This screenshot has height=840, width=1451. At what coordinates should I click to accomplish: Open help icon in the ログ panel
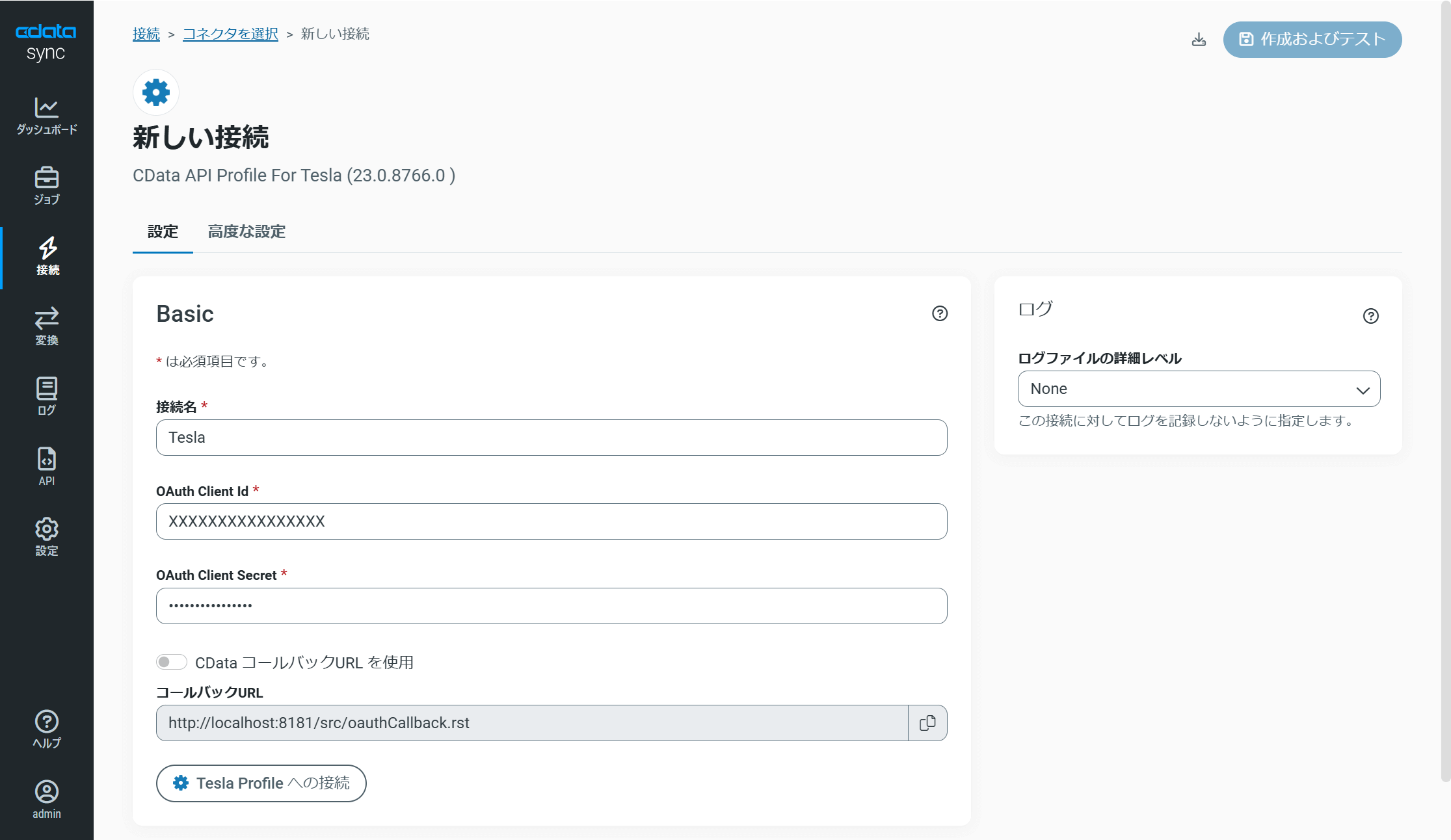[1370, 316]
